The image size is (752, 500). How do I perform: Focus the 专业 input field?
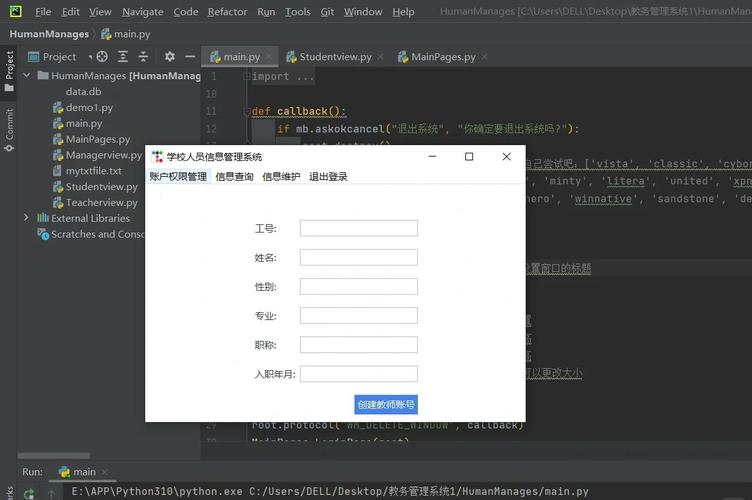(359, 315)
